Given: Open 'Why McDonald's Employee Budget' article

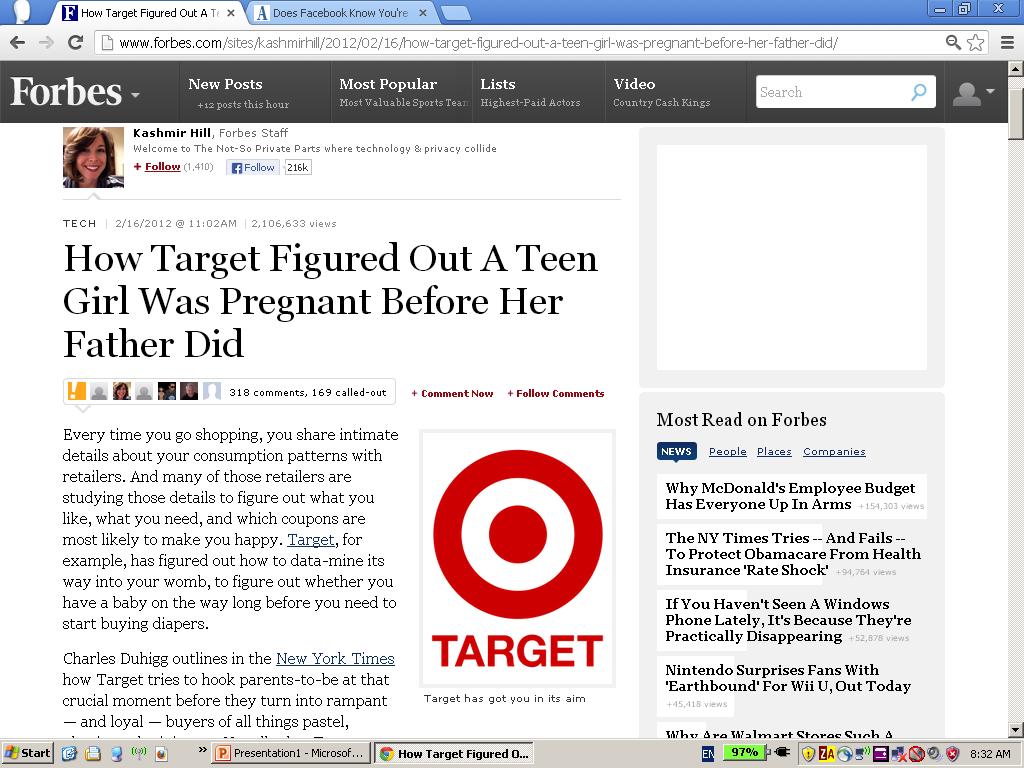Looking at the screenshot, I should coord(790,496).
